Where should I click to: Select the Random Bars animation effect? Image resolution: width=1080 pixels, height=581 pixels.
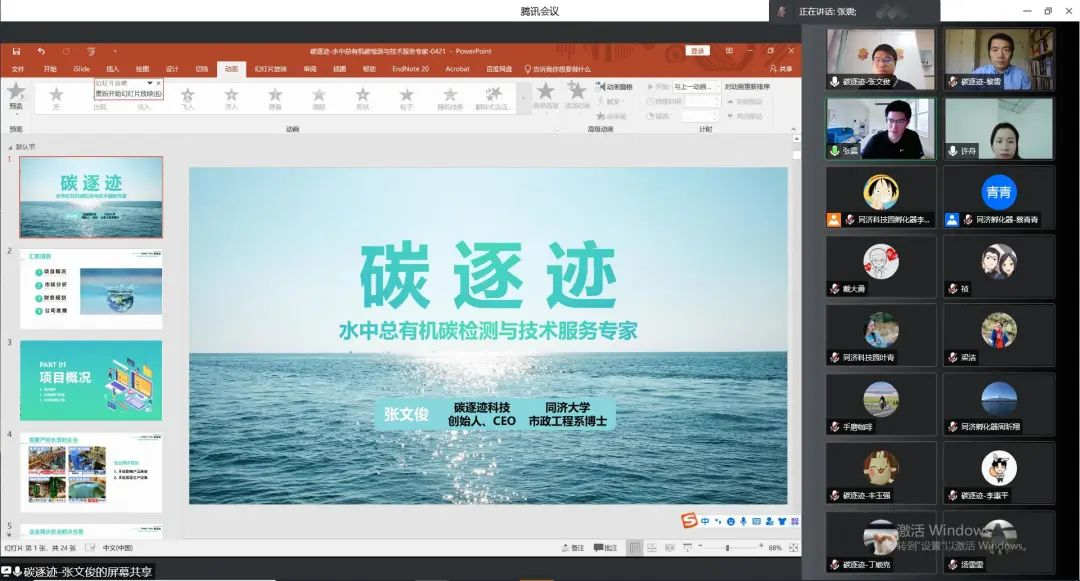pyautogui.click(x=450, y=98)
